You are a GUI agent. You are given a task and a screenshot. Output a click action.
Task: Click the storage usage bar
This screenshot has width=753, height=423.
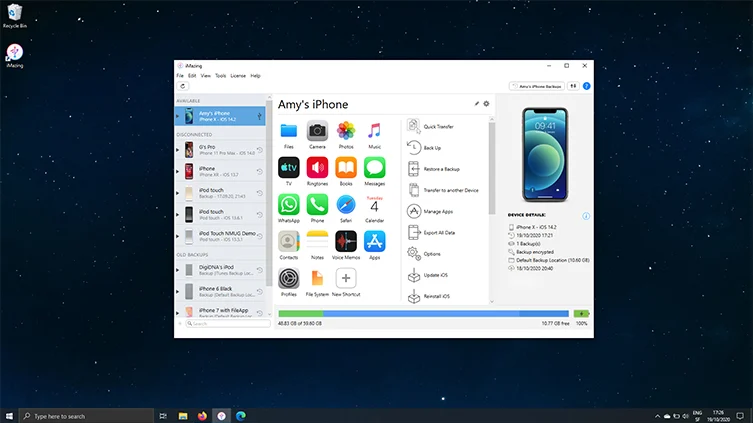(423, 314)
